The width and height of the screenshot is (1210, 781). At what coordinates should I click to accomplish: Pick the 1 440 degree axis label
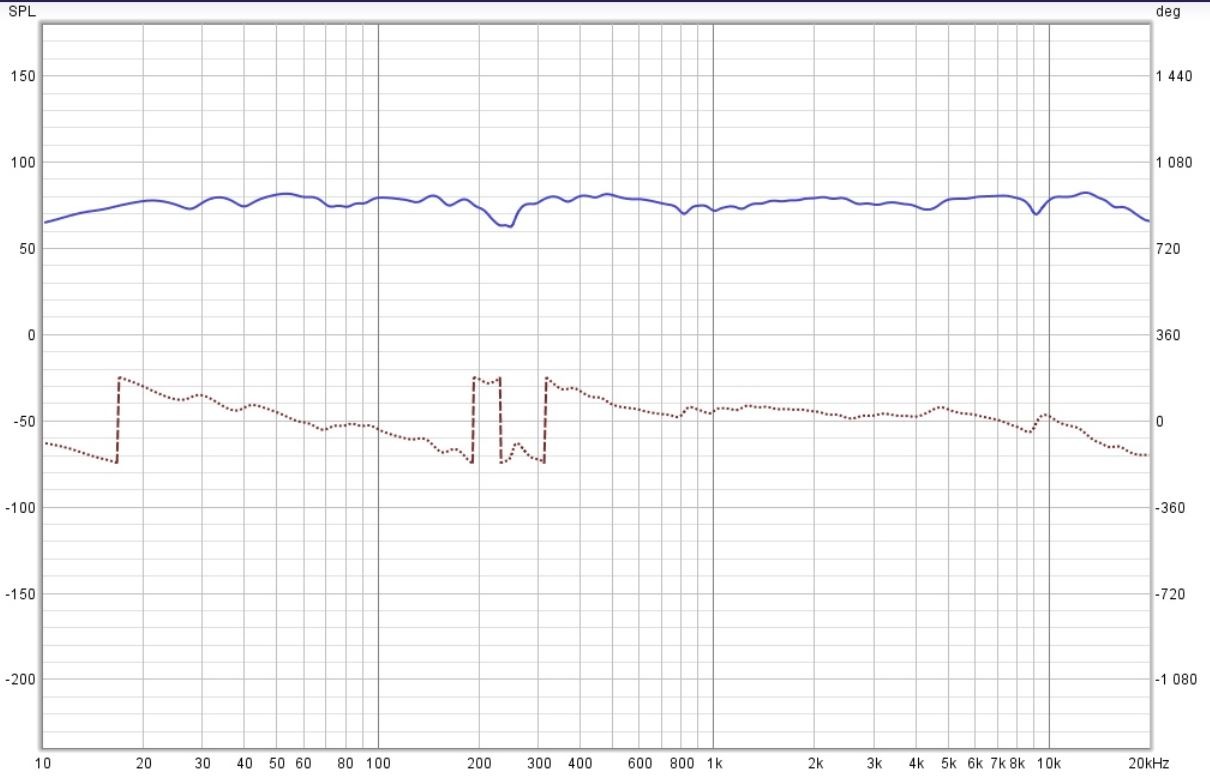pyautogui.click(x=1173, y=76)
